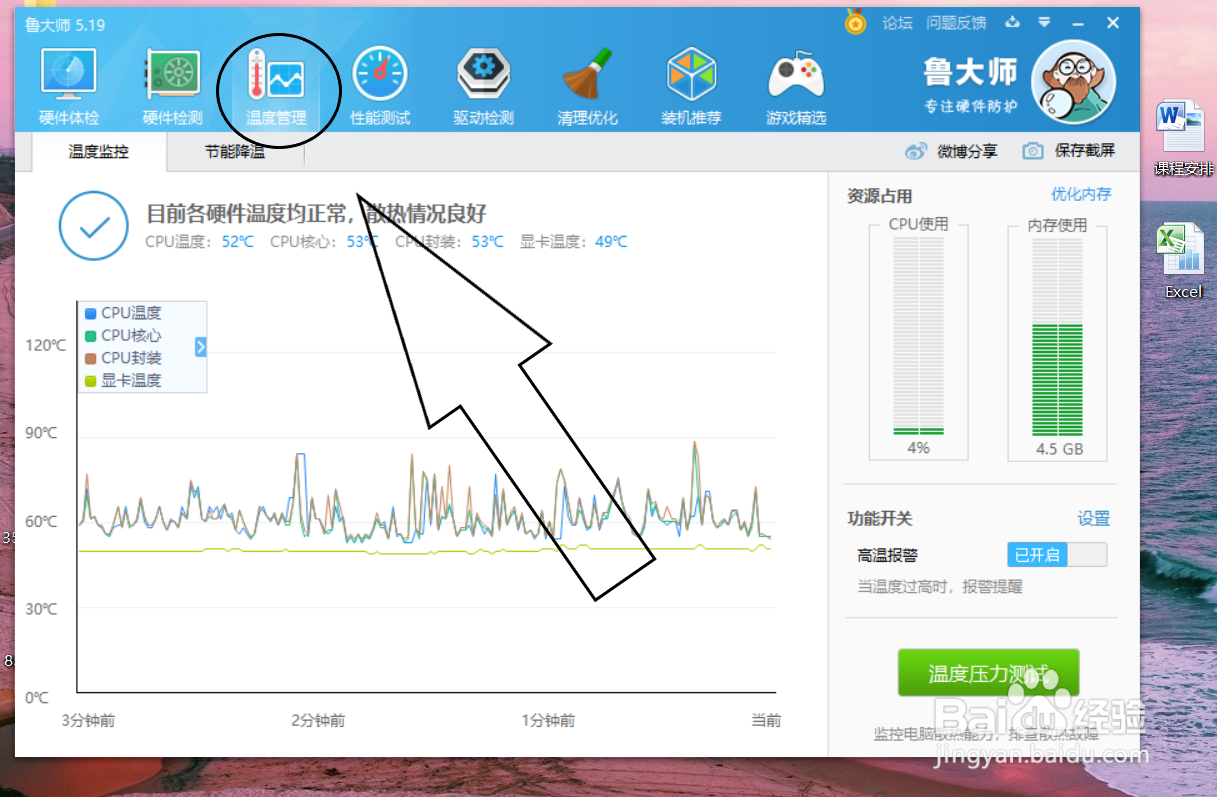The height and width of the screenshot is (797, 1217).
Task: Open the 论坛 forum link
Action: [x=897, y=23]
